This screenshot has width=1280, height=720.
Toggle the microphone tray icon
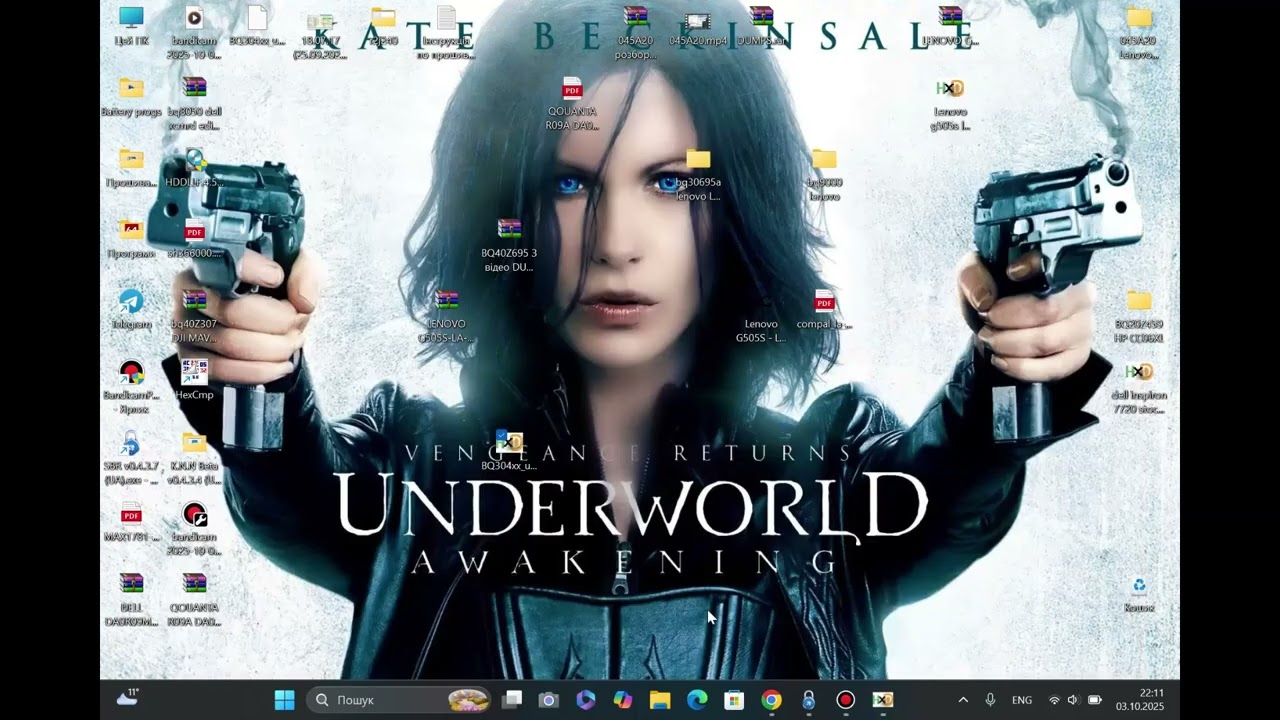coord(990,700)
